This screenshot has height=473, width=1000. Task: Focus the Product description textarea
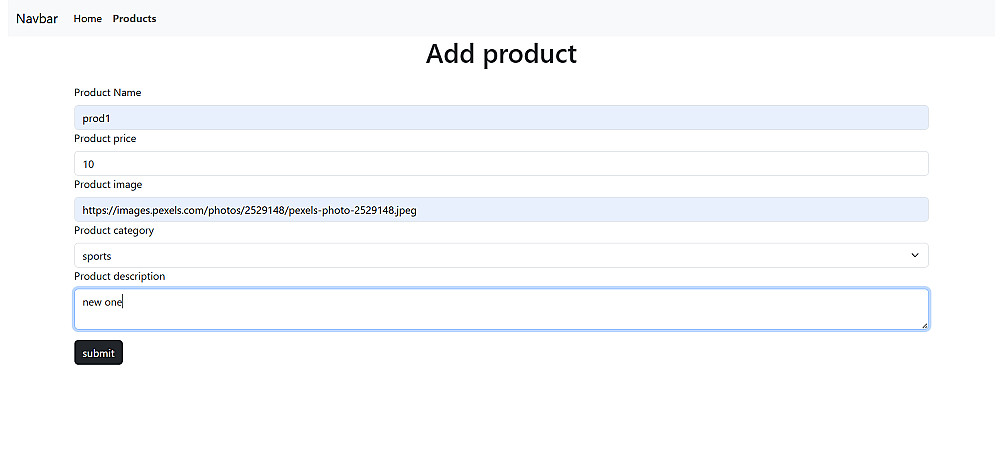(501, 309)
